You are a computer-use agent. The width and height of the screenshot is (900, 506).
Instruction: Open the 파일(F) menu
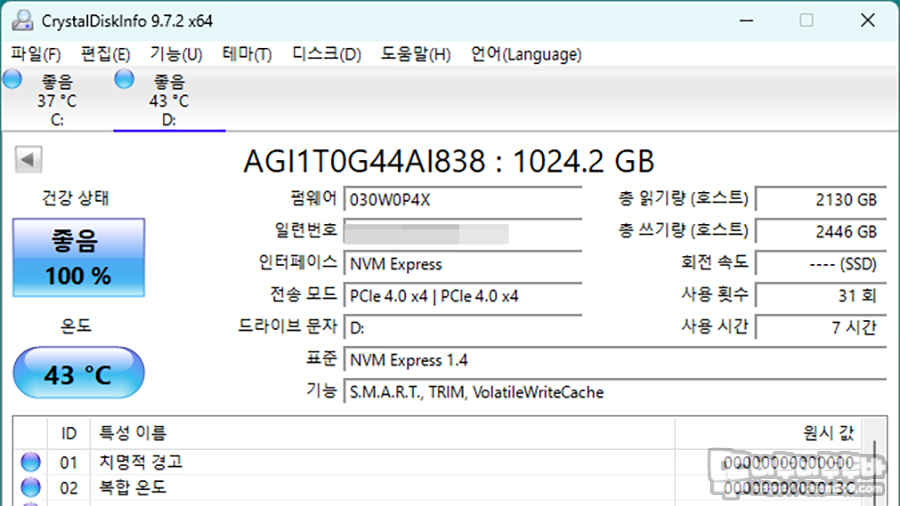36,55
